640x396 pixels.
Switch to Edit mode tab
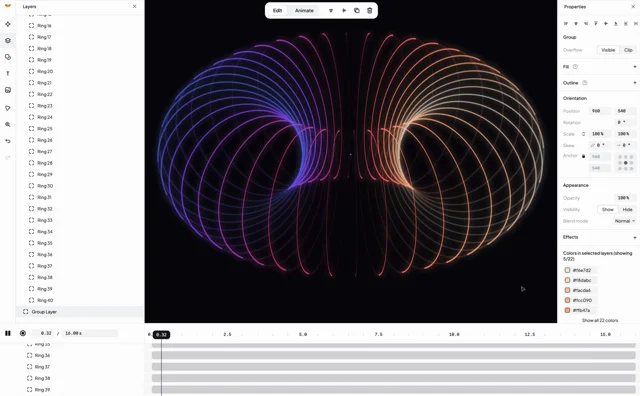[278, 11]
